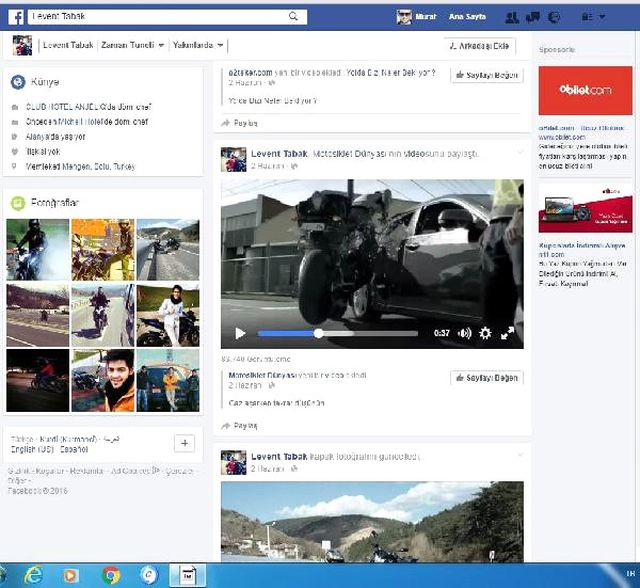Open the messages icon in top bar
640x588 pixels.
pyautogui.click(x=533, y=17)
